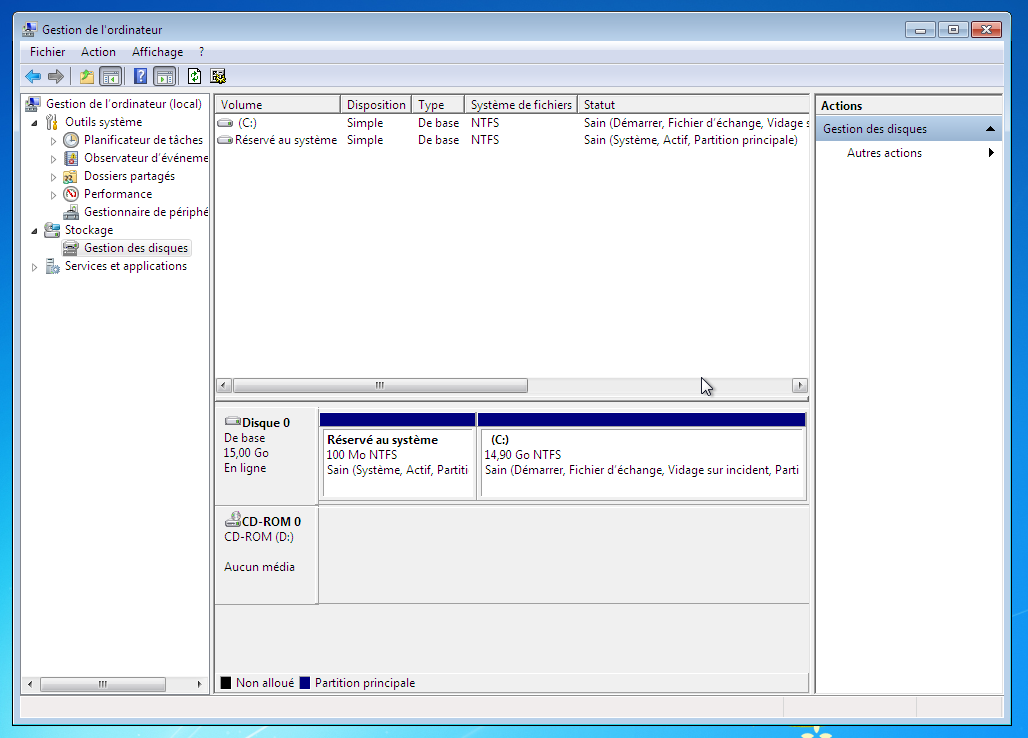
Task: Click the tree pane scroll-right arrow
Action: coord(199,684)
